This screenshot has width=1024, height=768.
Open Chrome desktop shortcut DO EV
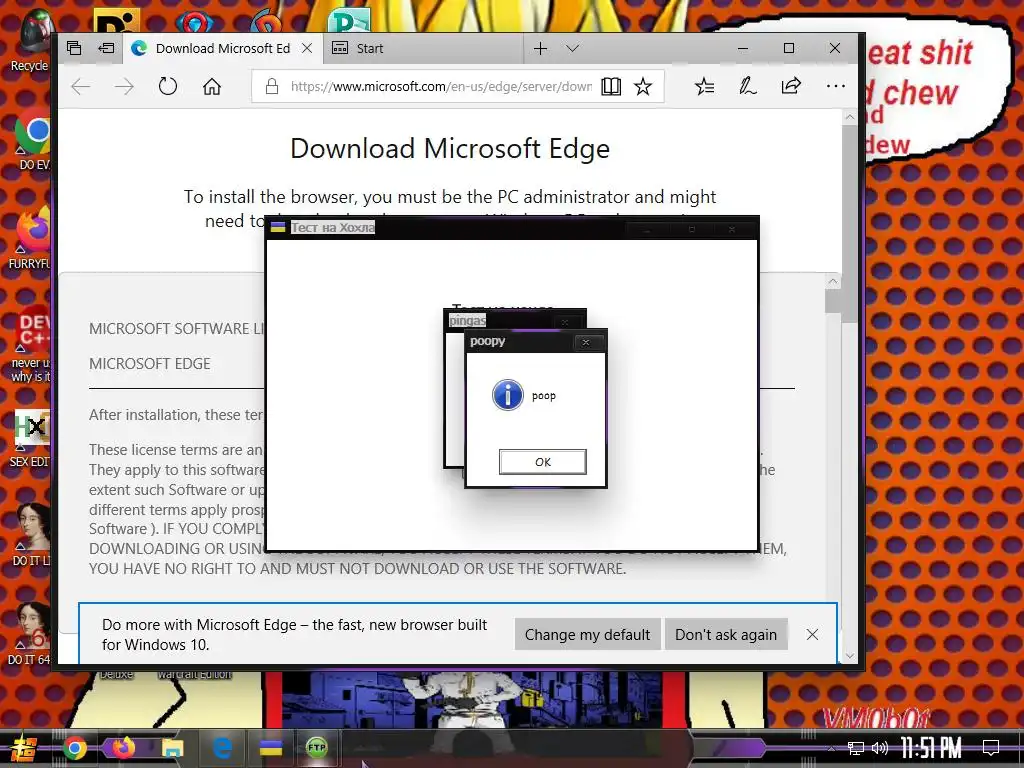point(31,140)
